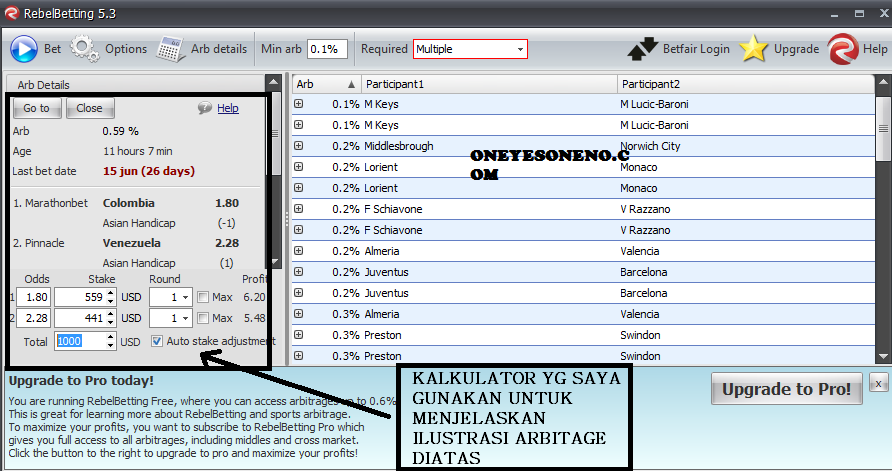Open Arb details calculator icon

click(x=170, y=49)
